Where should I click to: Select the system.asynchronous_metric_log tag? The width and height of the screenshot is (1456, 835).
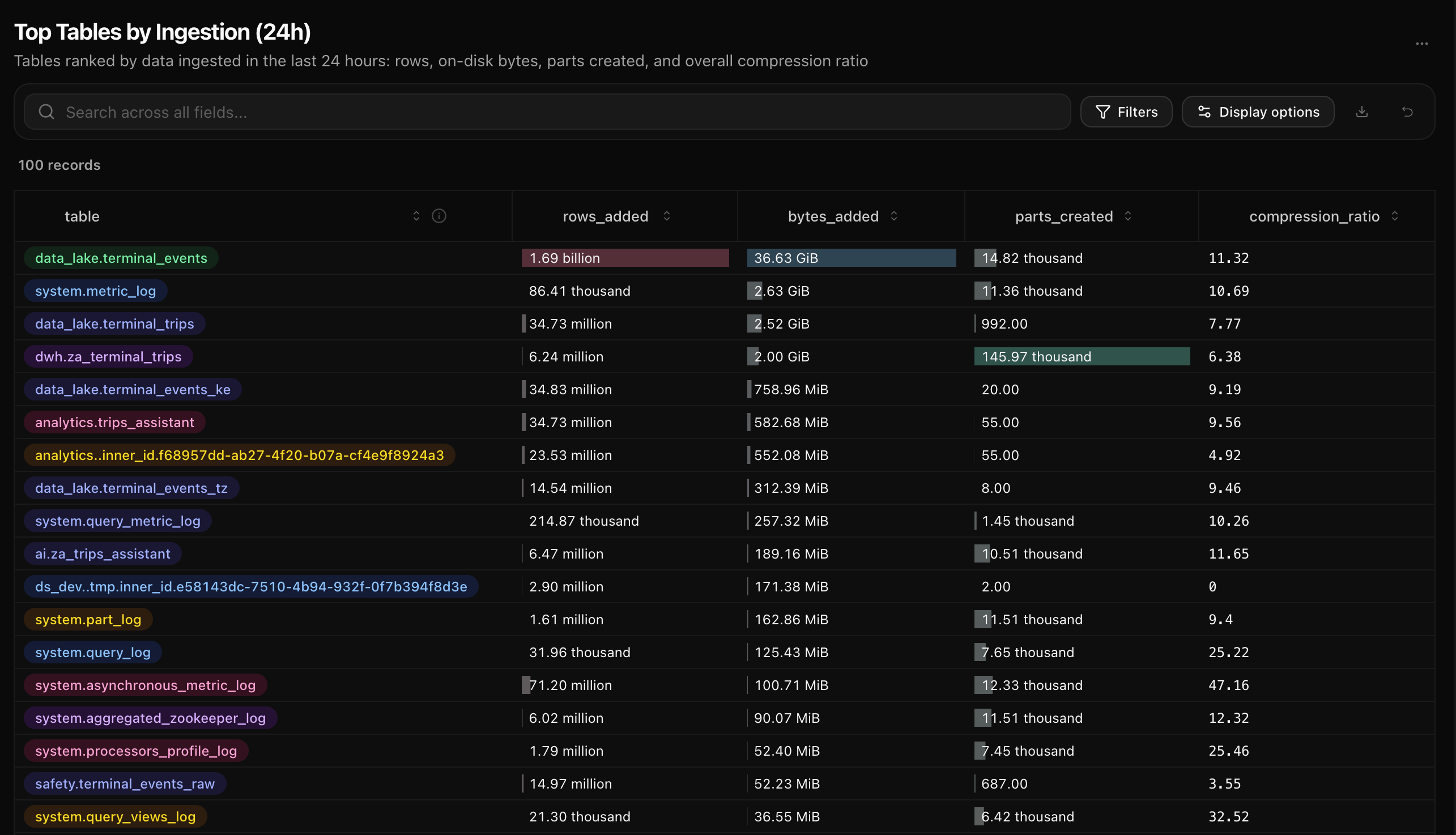146,685
